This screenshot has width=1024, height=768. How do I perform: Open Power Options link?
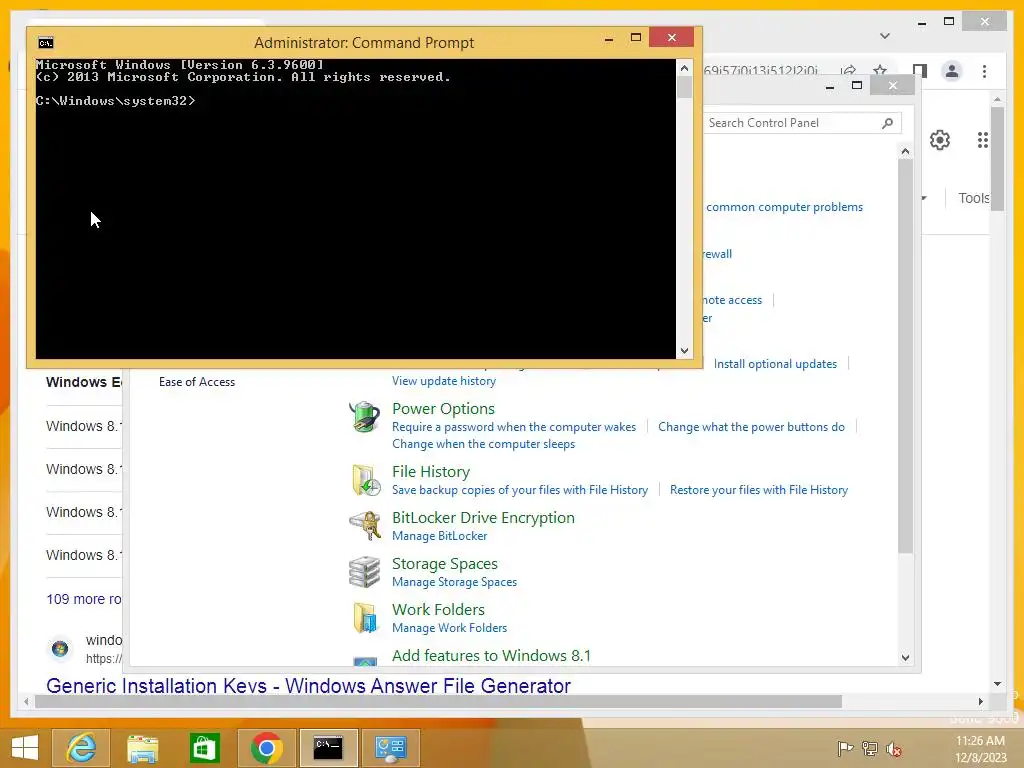click(443, 408)
